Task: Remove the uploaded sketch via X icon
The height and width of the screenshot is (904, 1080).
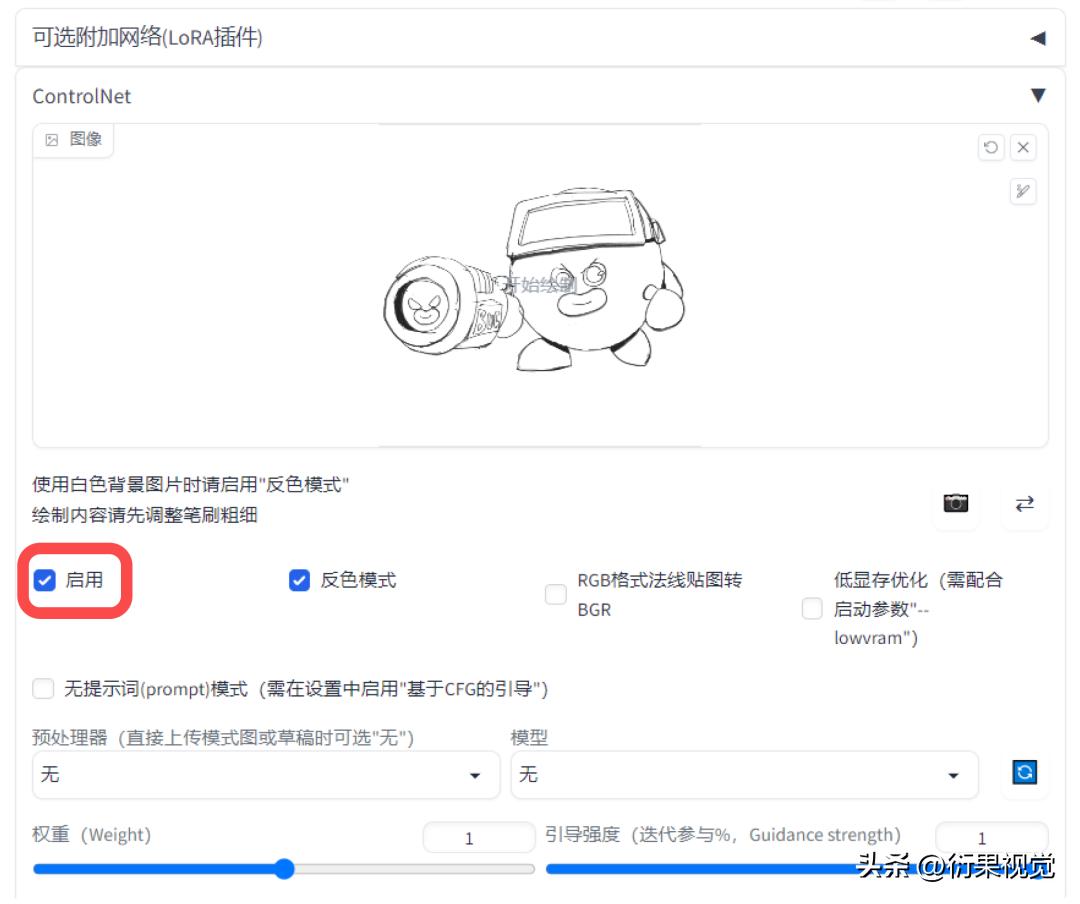Action: [x=1023, y=148]
